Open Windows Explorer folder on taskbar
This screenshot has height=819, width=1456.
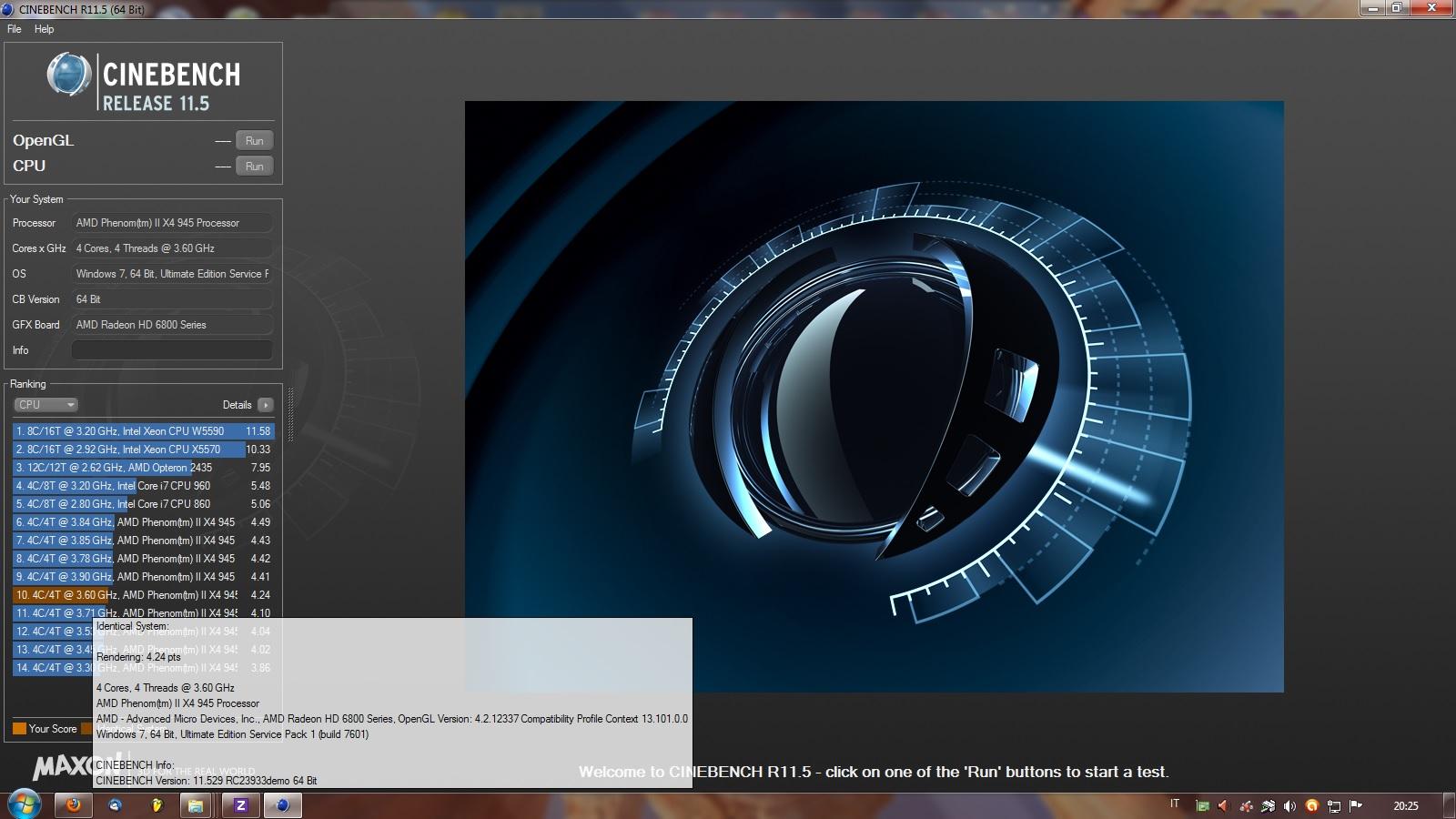195,805
